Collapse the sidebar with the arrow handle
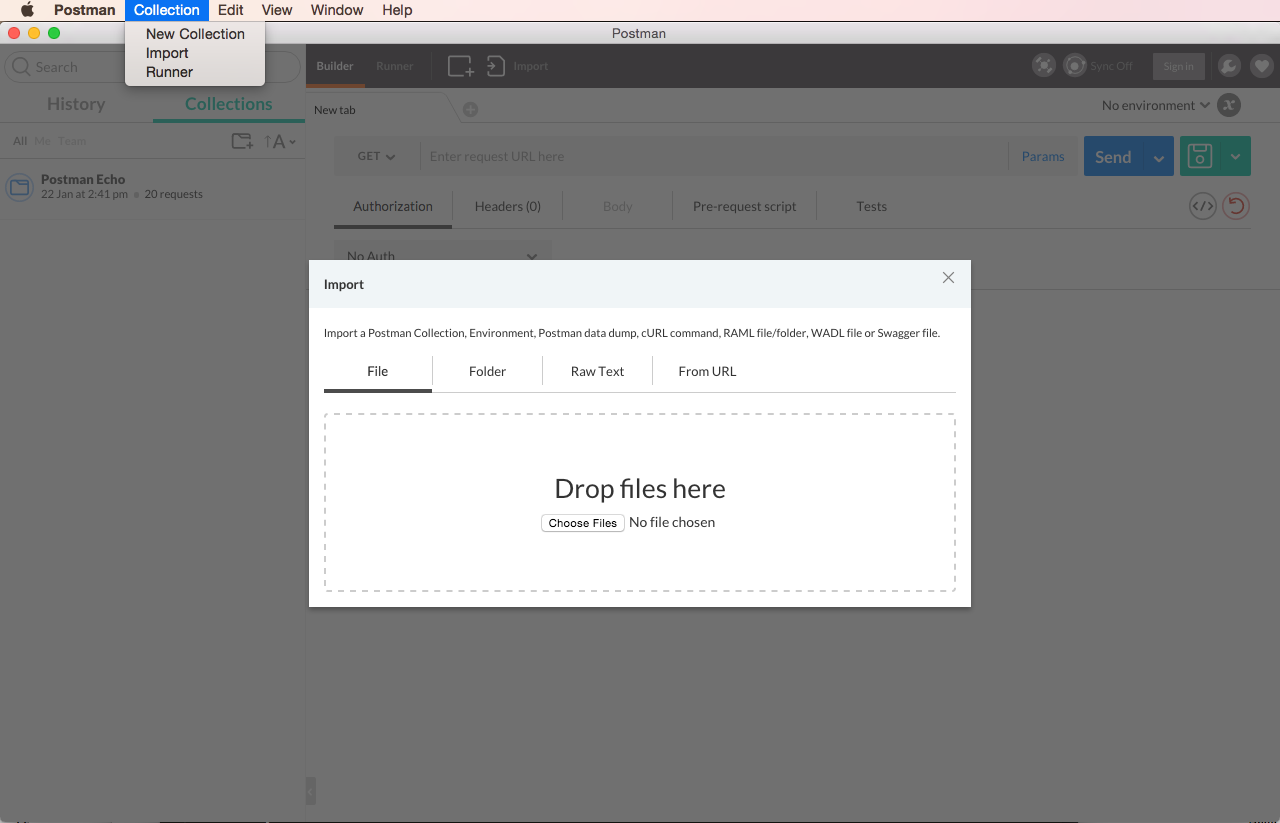Image resolution: width=1280 pixels, height=823 pixels. pos(310,791)
